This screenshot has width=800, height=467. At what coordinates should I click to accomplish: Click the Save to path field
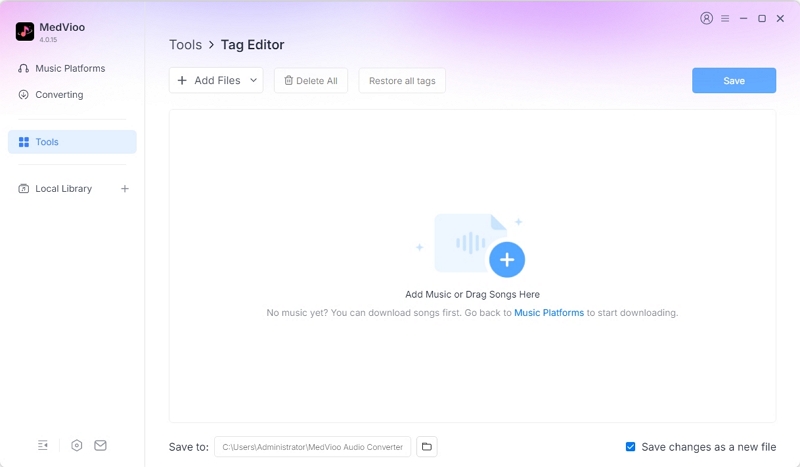[312, 447]
